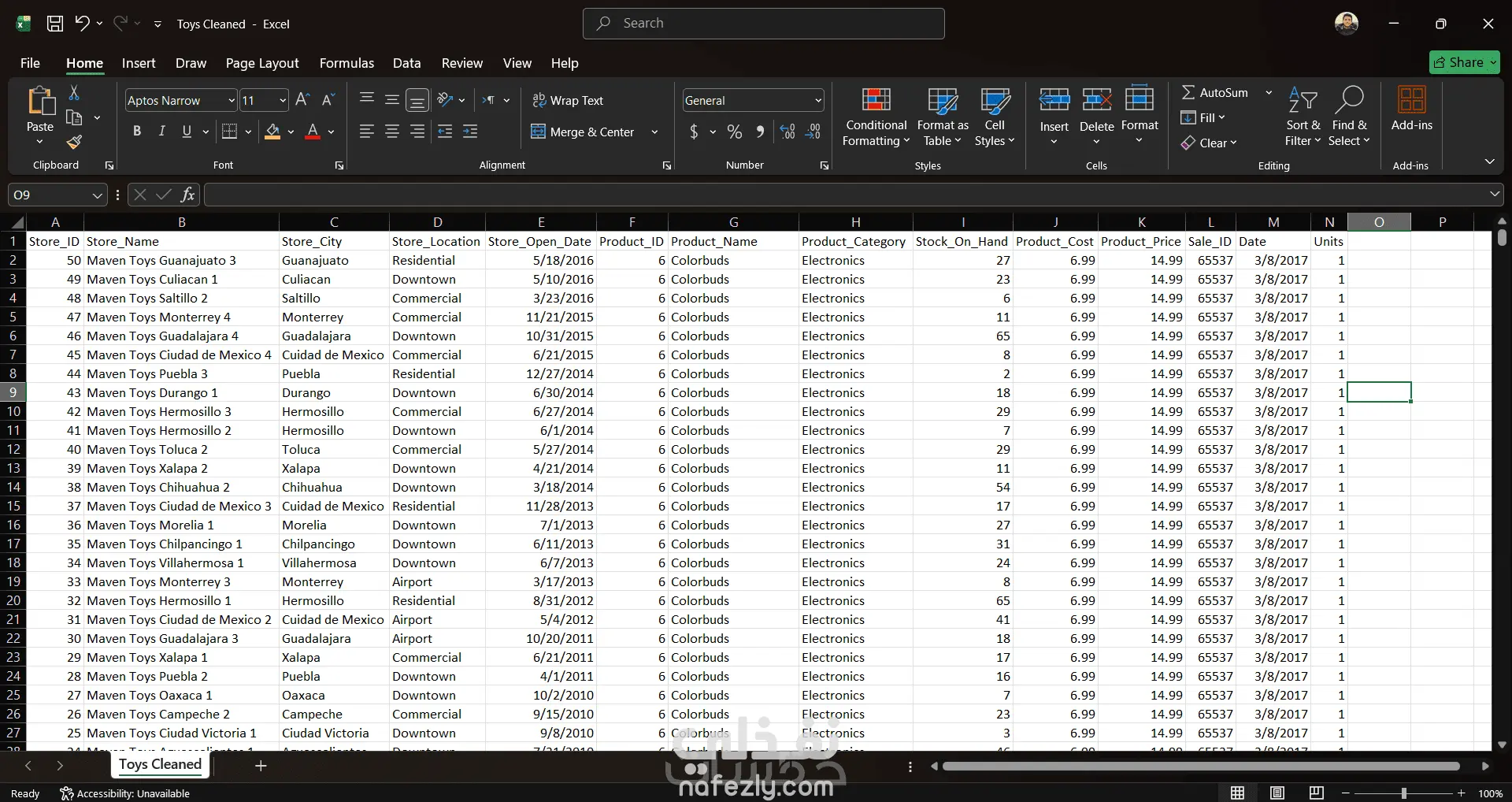Screen dimensions: 1512x802
Task: Click the Fill button in Editing
Action: coord(1203,117)
